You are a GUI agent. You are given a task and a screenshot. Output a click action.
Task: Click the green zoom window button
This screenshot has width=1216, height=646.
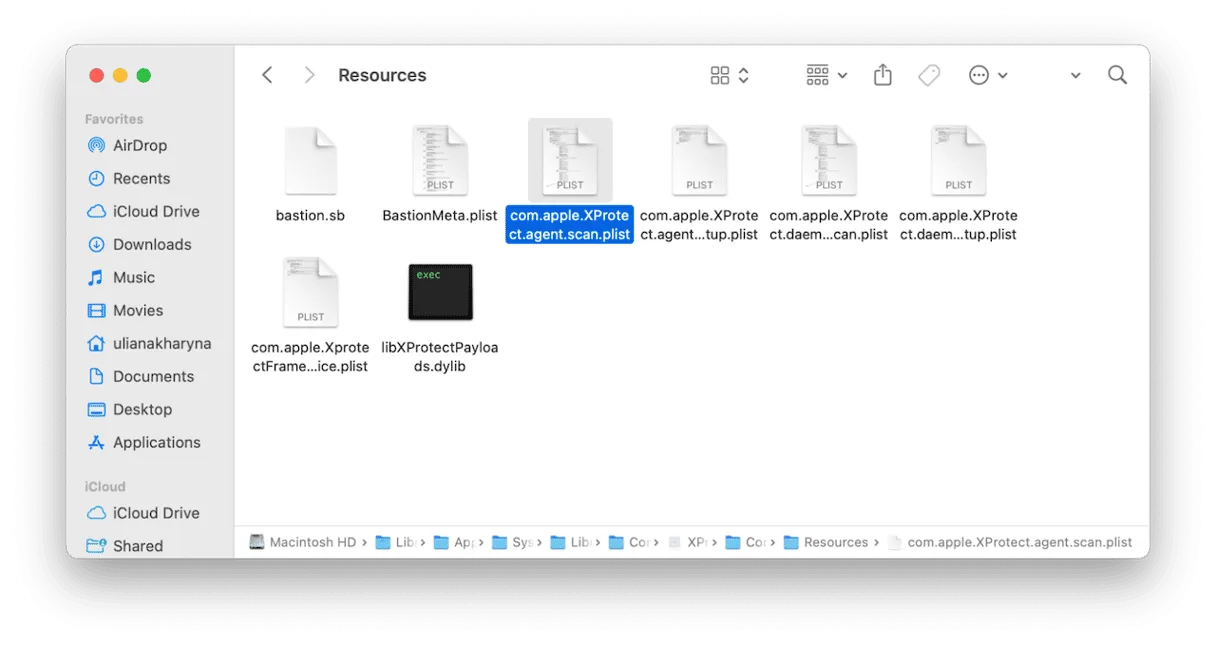point(144,75)
